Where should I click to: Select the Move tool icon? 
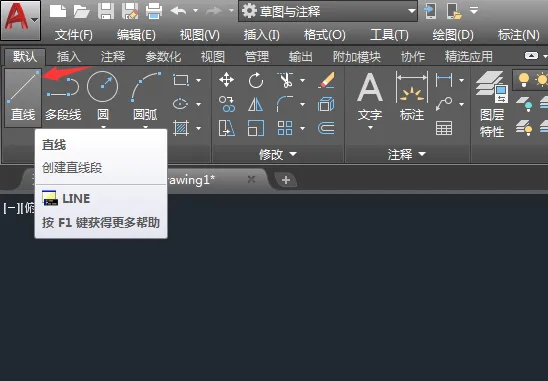pos(226,80)
